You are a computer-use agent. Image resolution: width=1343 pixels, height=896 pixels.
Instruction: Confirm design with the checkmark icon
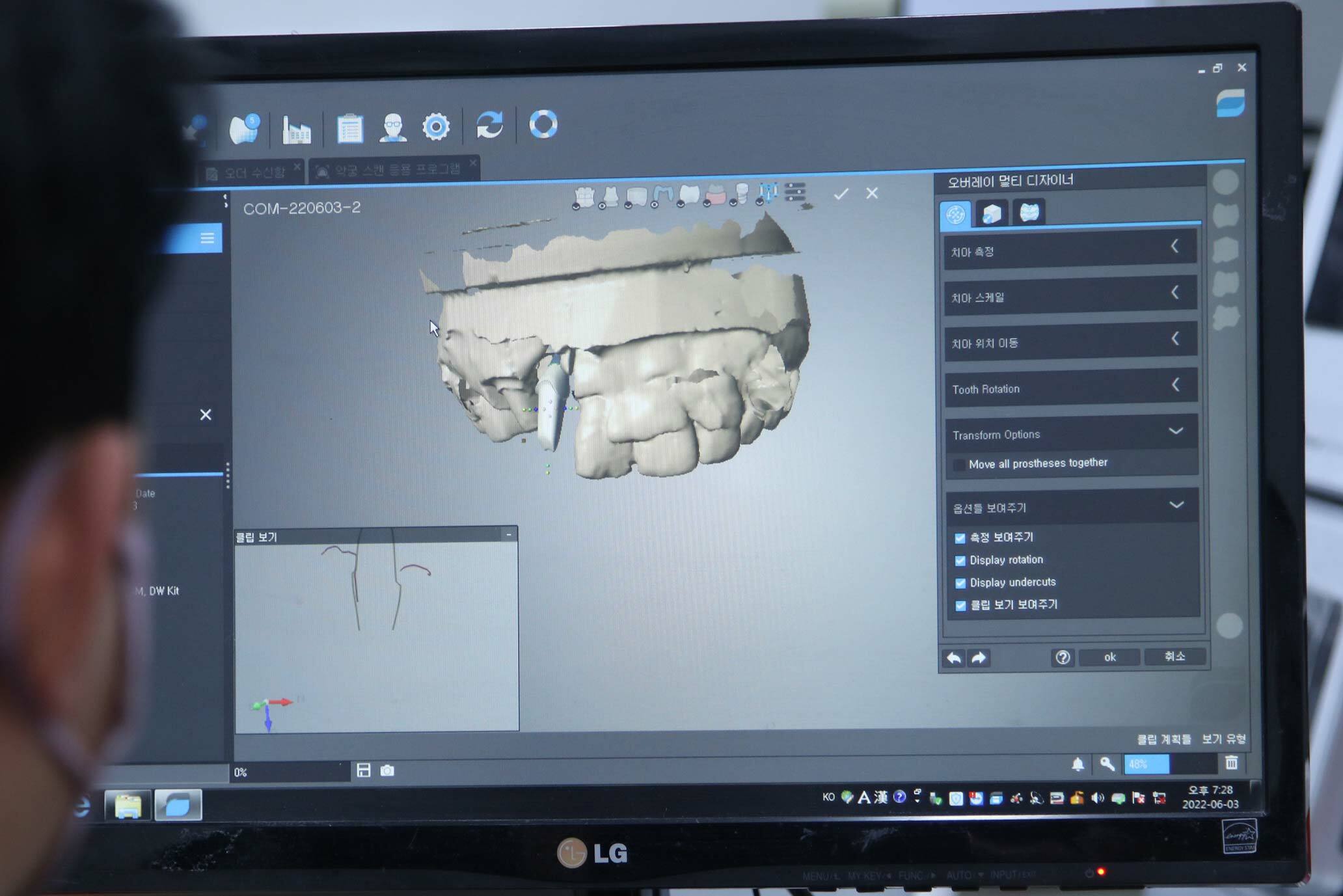(x=841, y=193)
